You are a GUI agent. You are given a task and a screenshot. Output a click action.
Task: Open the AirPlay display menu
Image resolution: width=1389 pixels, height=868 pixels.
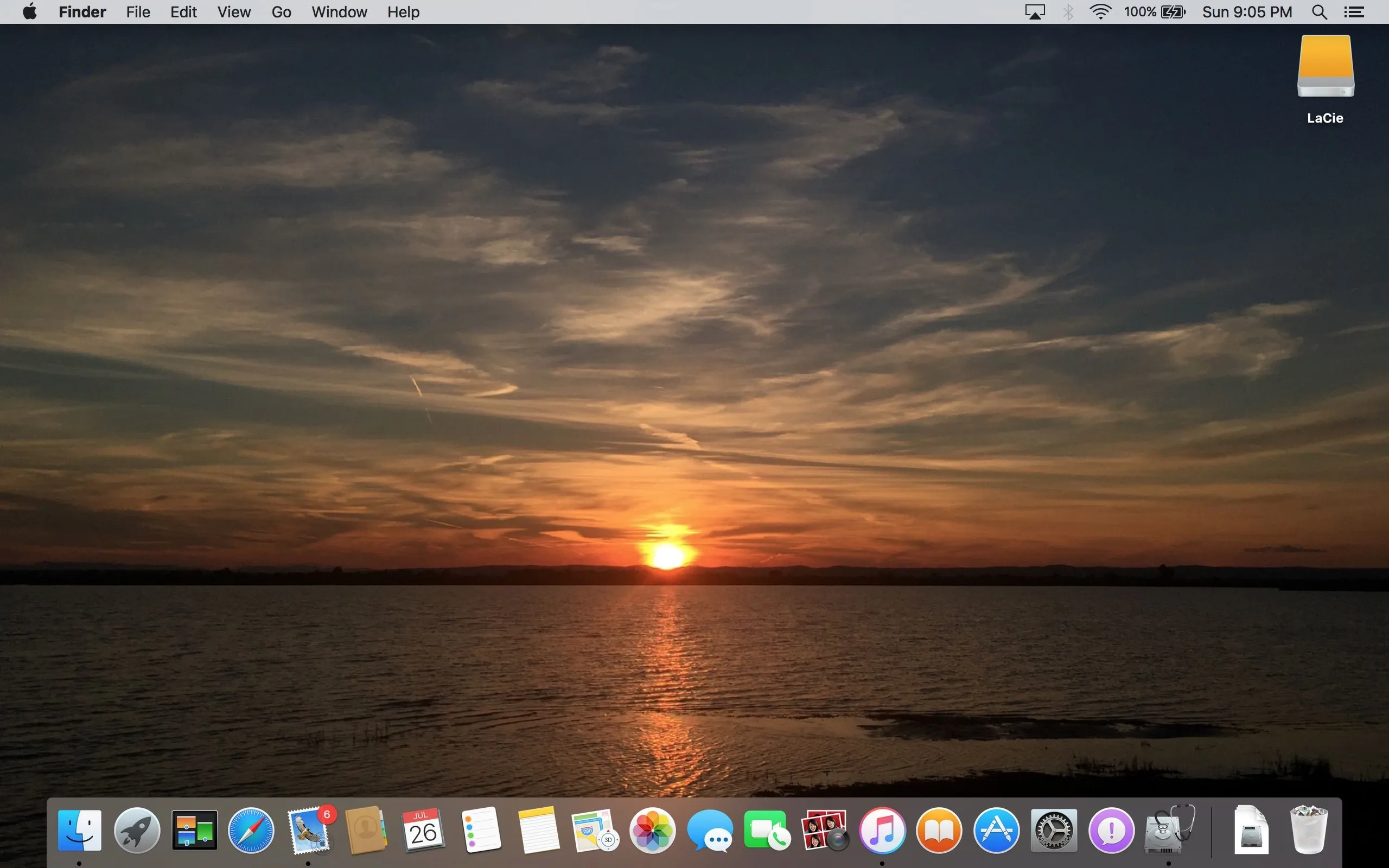point(1035,12)
